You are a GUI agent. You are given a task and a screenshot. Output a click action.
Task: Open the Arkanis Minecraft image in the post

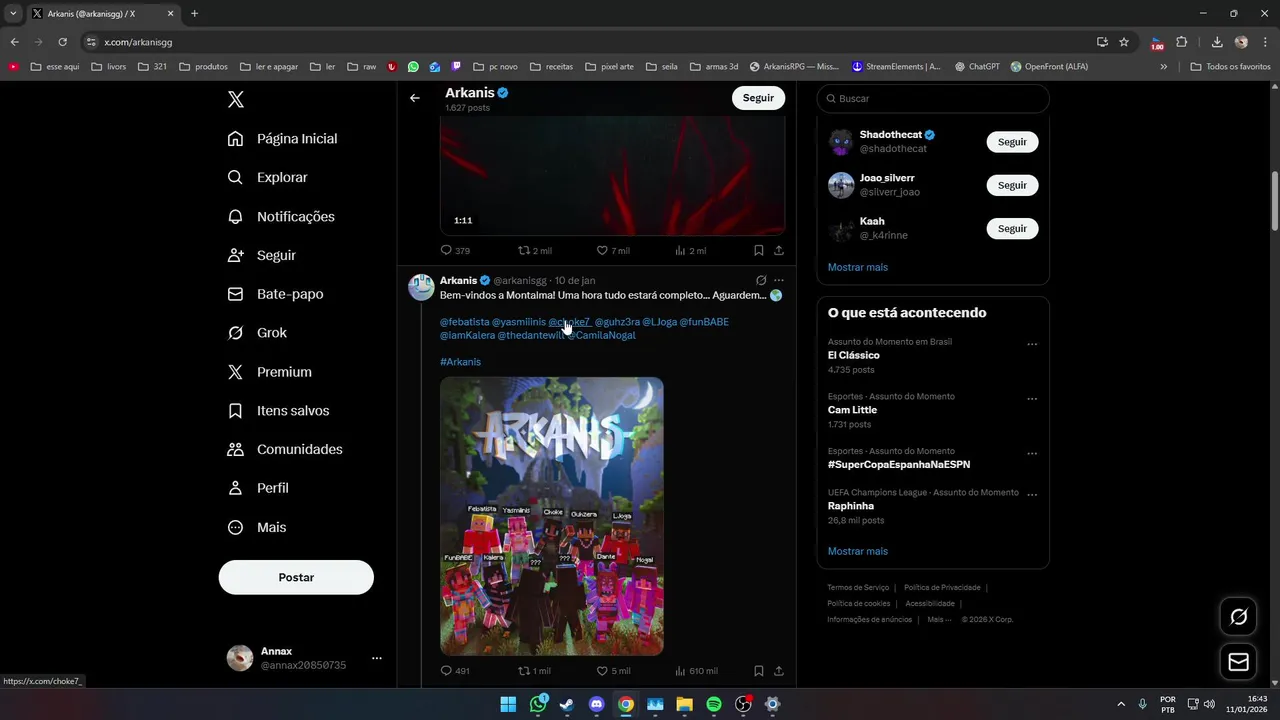tap(552, 516)
